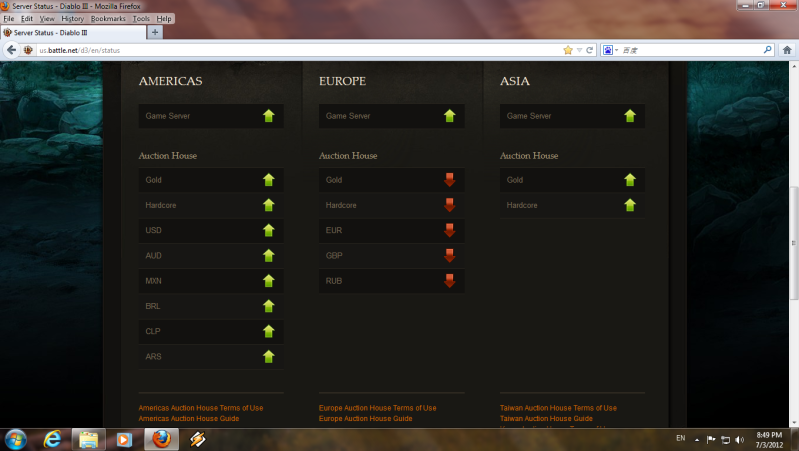Reload the page with the refresh icon
The image size is (799, 451).
(590, 49)
